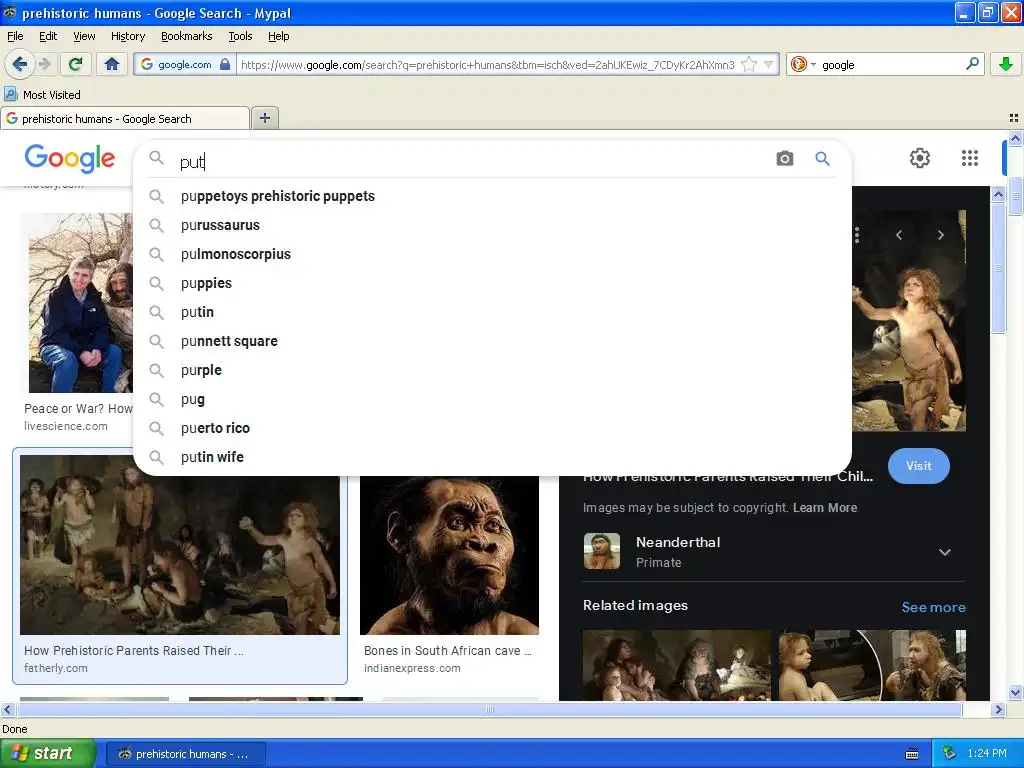Open the Google apps grid icon
The height and width of the screenshot is (768, 1024).
(x=970, y=157)
